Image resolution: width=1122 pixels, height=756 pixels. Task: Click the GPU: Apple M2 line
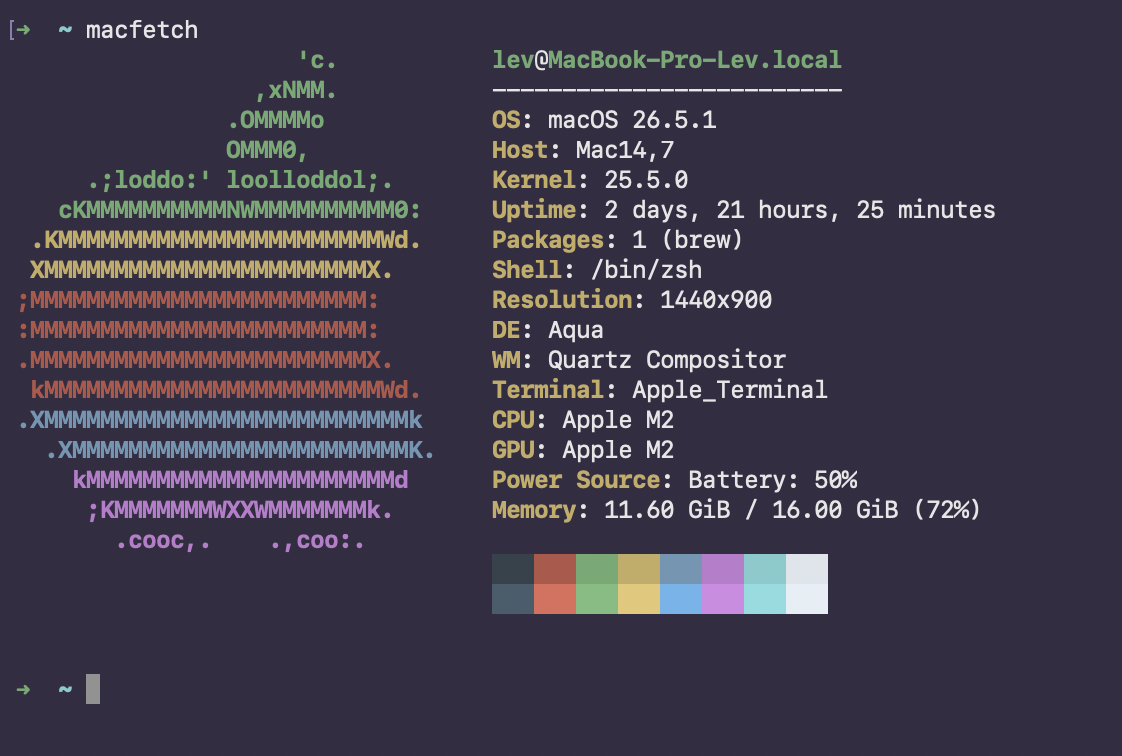pyautogui.click(x=583, y=450)
